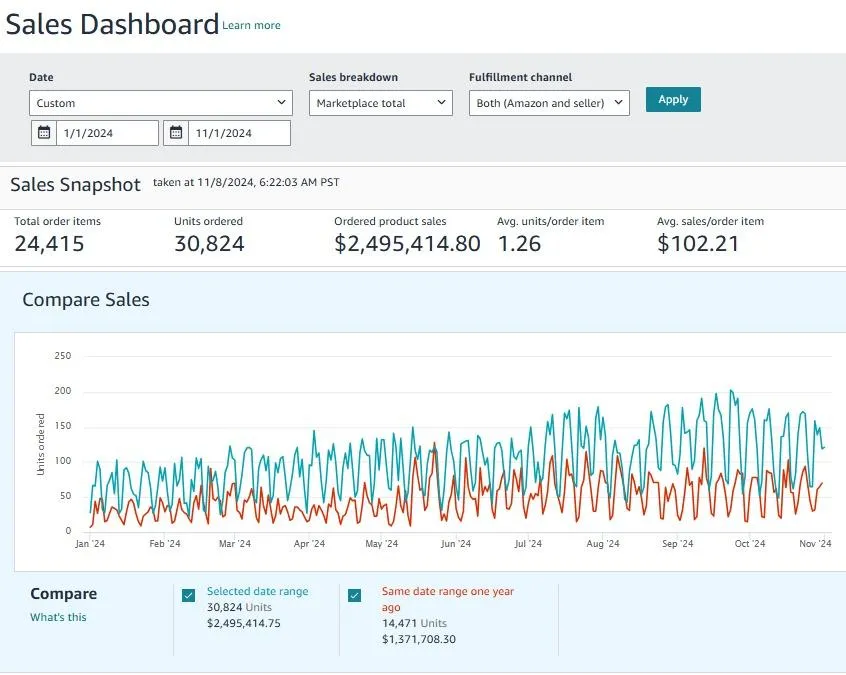Open the Sales breakdown dropdown
The height and width of the screenshot is (675, 846).
[380, 103]
